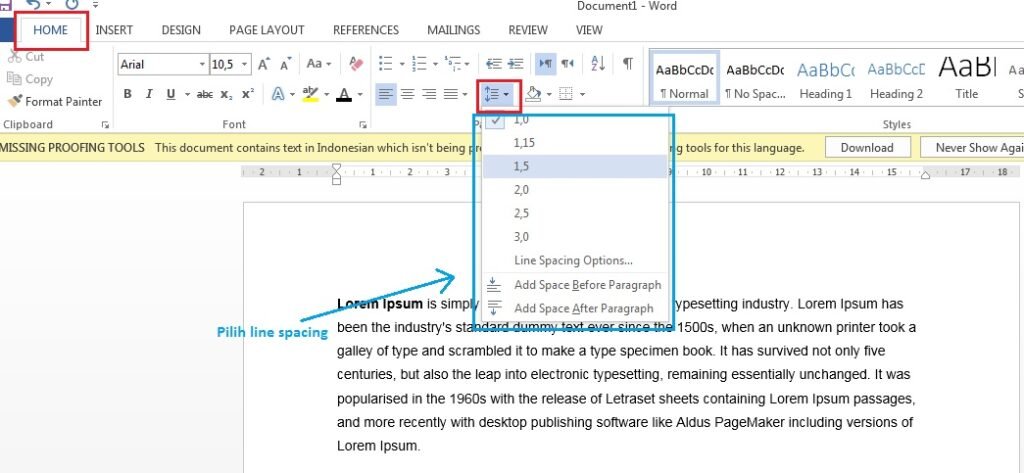Open the Change Case Aa dropdown
Image resolution: width=1024 pixels, height=473 pixels.
319,64
